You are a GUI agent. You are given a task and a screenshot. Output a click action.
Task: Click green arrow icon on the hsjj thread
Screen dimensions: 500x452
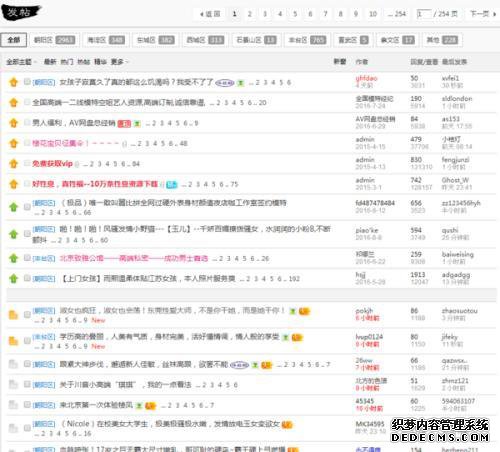coord(14,278)
